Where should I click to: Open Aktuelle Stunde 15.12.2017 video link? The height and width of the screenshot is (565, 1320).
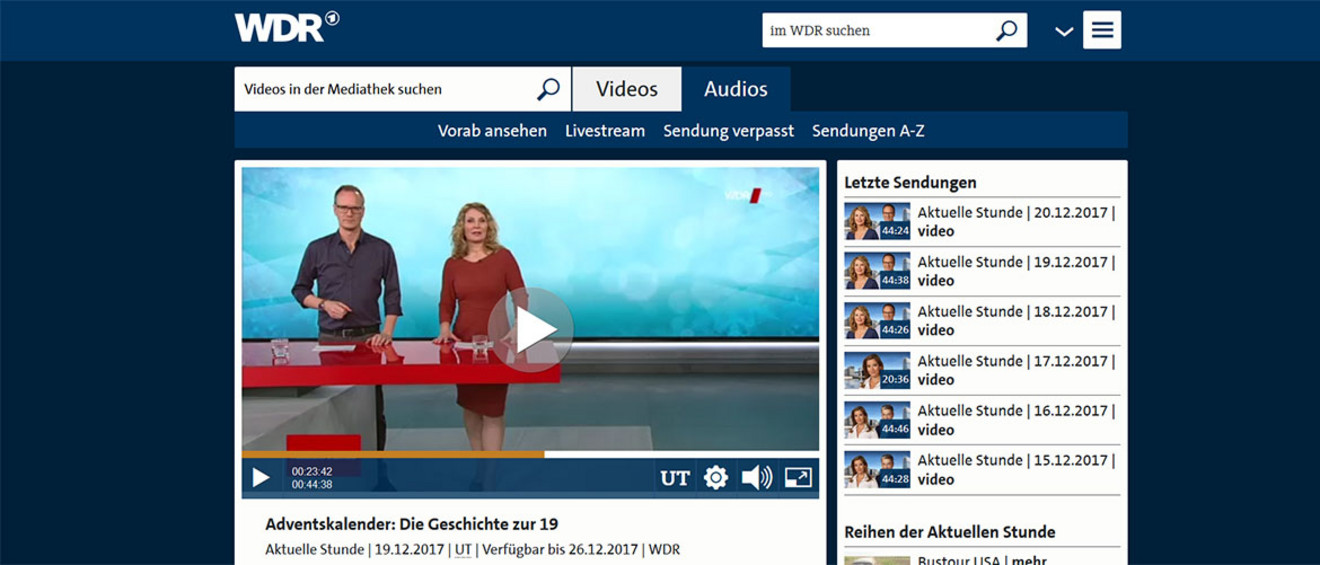(x=1016, y=469)
